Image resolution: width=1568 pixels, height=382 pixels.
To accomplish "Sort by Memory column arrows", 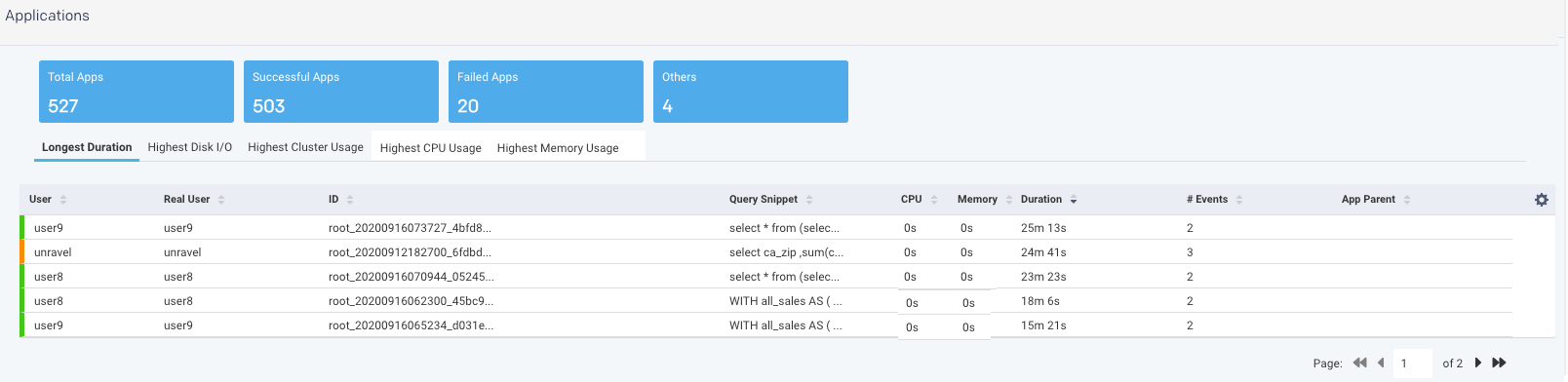I will point(1009,200).
